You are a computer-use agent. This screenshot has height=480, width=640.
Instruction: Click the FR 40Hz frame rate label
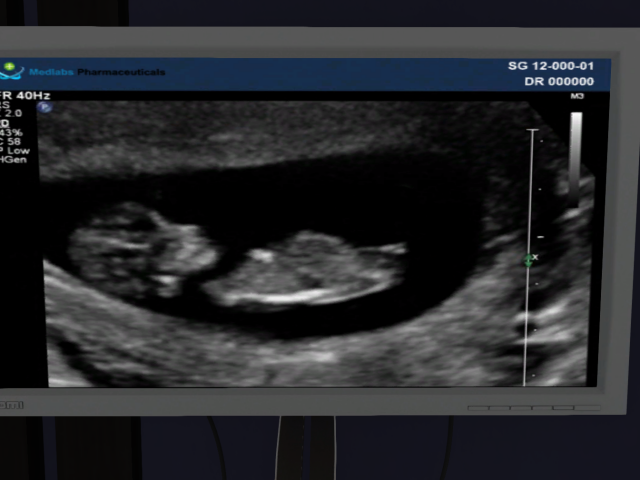tap(26, 96)
